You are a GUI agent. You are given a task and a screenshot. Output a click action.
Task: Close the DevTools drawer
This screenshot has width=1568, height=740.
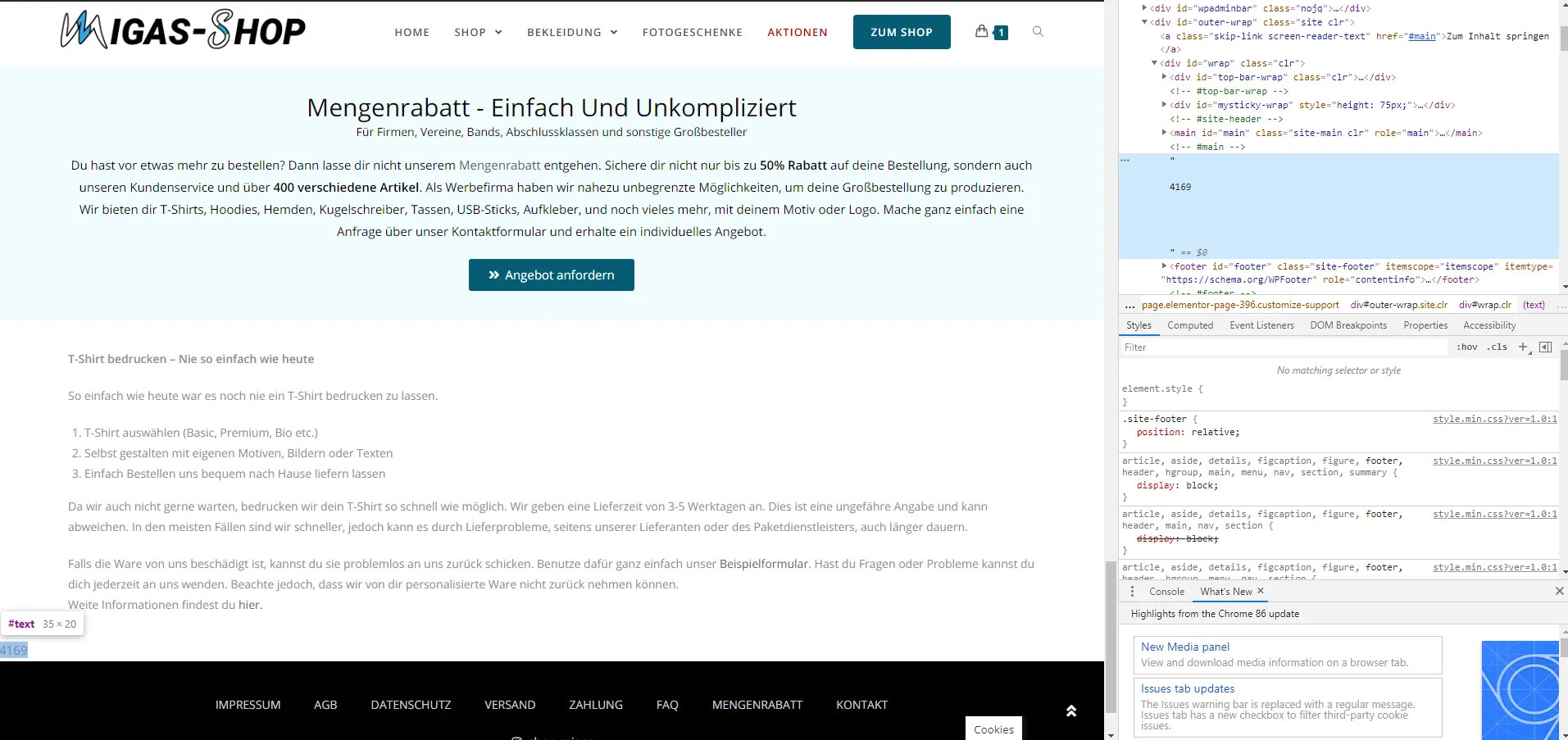tap(1559, 592)
